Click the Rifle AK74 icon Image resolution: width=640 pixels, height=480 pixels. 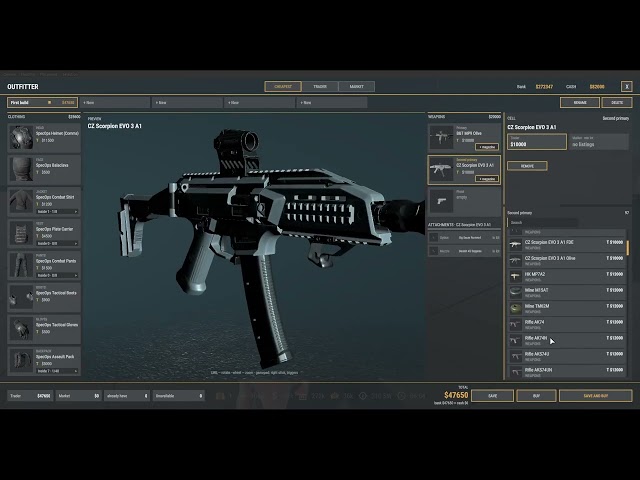[516, 324]
